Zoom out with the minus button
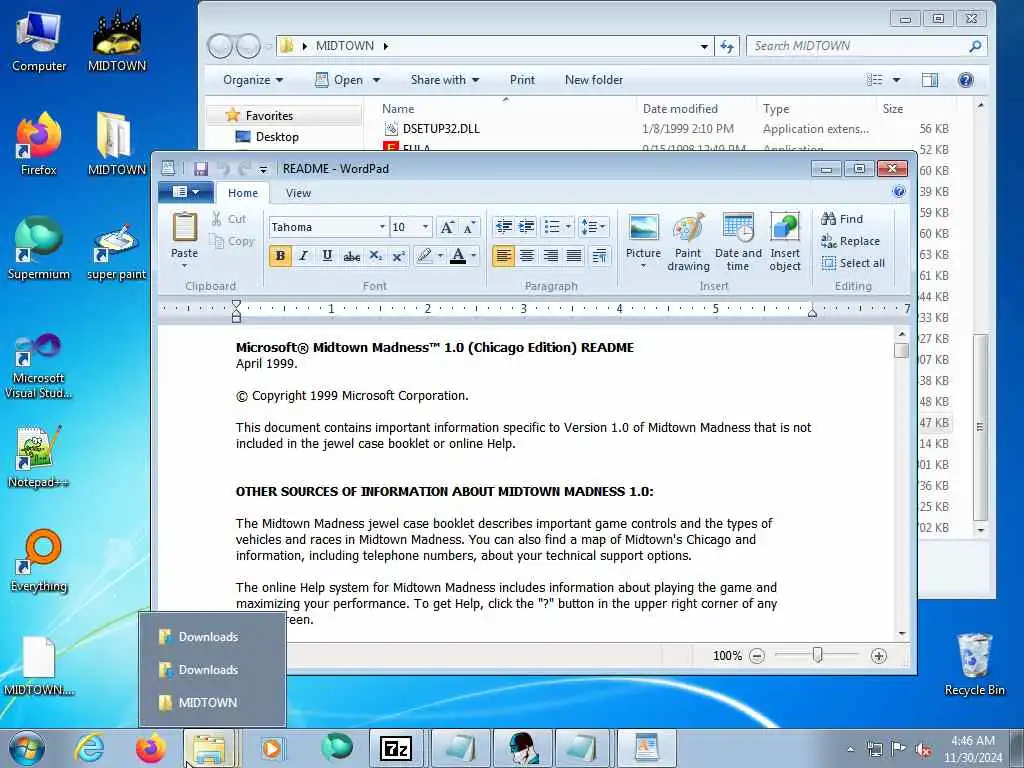The image size is (1024, 768). 757,656
